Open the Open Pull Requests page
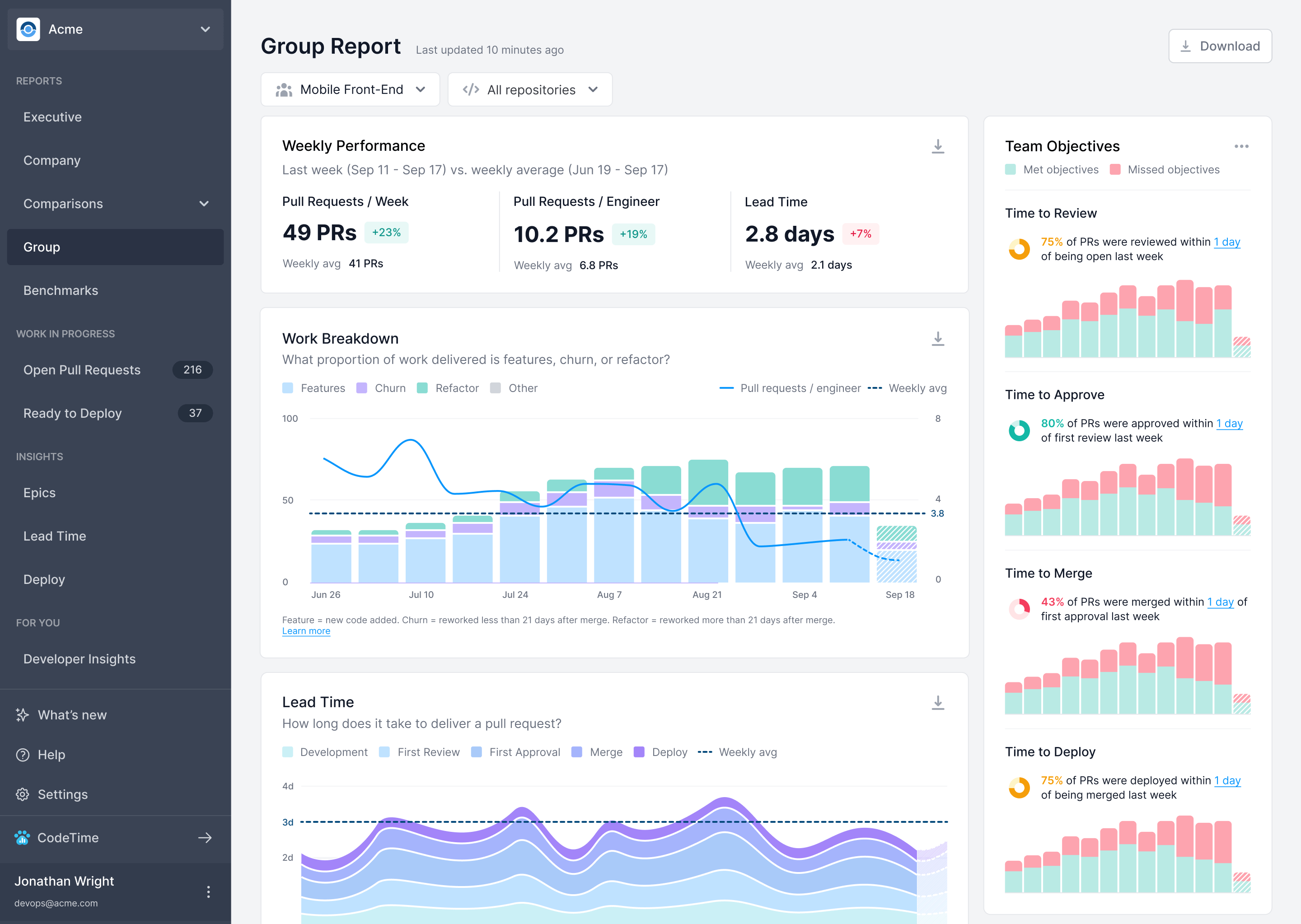Image resolution: width=1301 pixels, height=924 pixels. coord(82,370)
